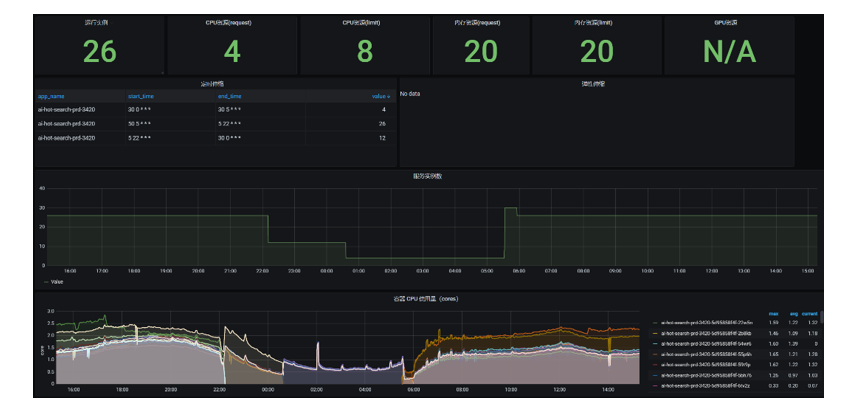Sort the CPU legend by max column
Viewport: 860px width, 411px height.
(x=772, y=313)
